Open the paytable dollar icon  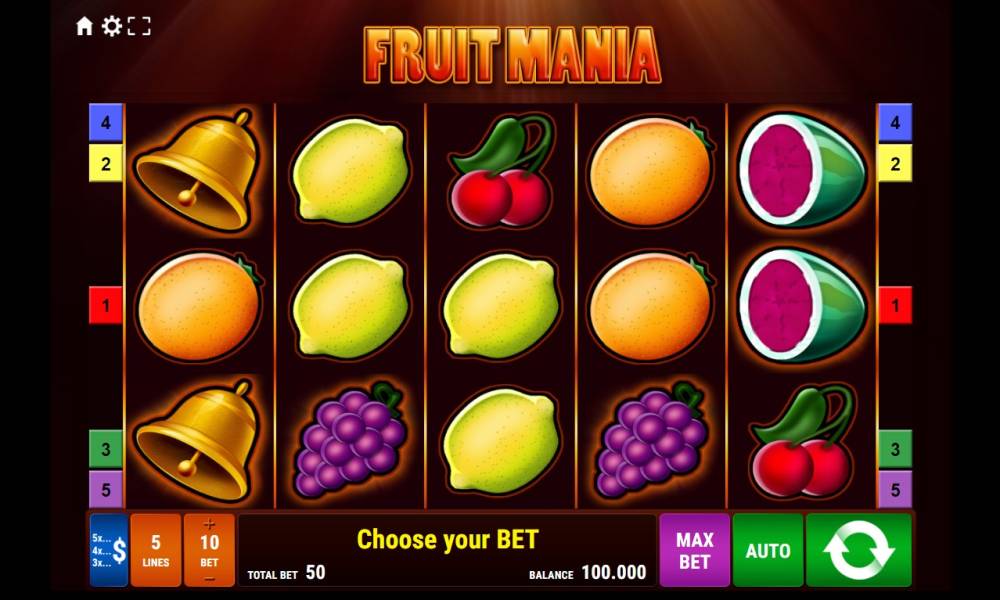109,550
